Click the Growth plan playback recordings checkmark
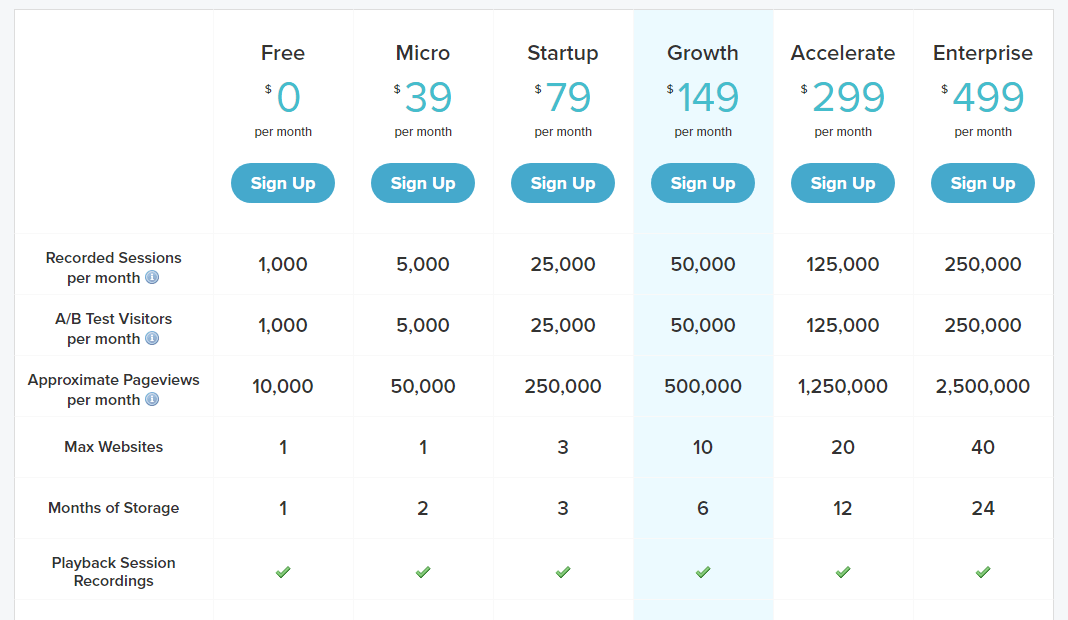The image size is (1068, 620). tap(703, 572)
